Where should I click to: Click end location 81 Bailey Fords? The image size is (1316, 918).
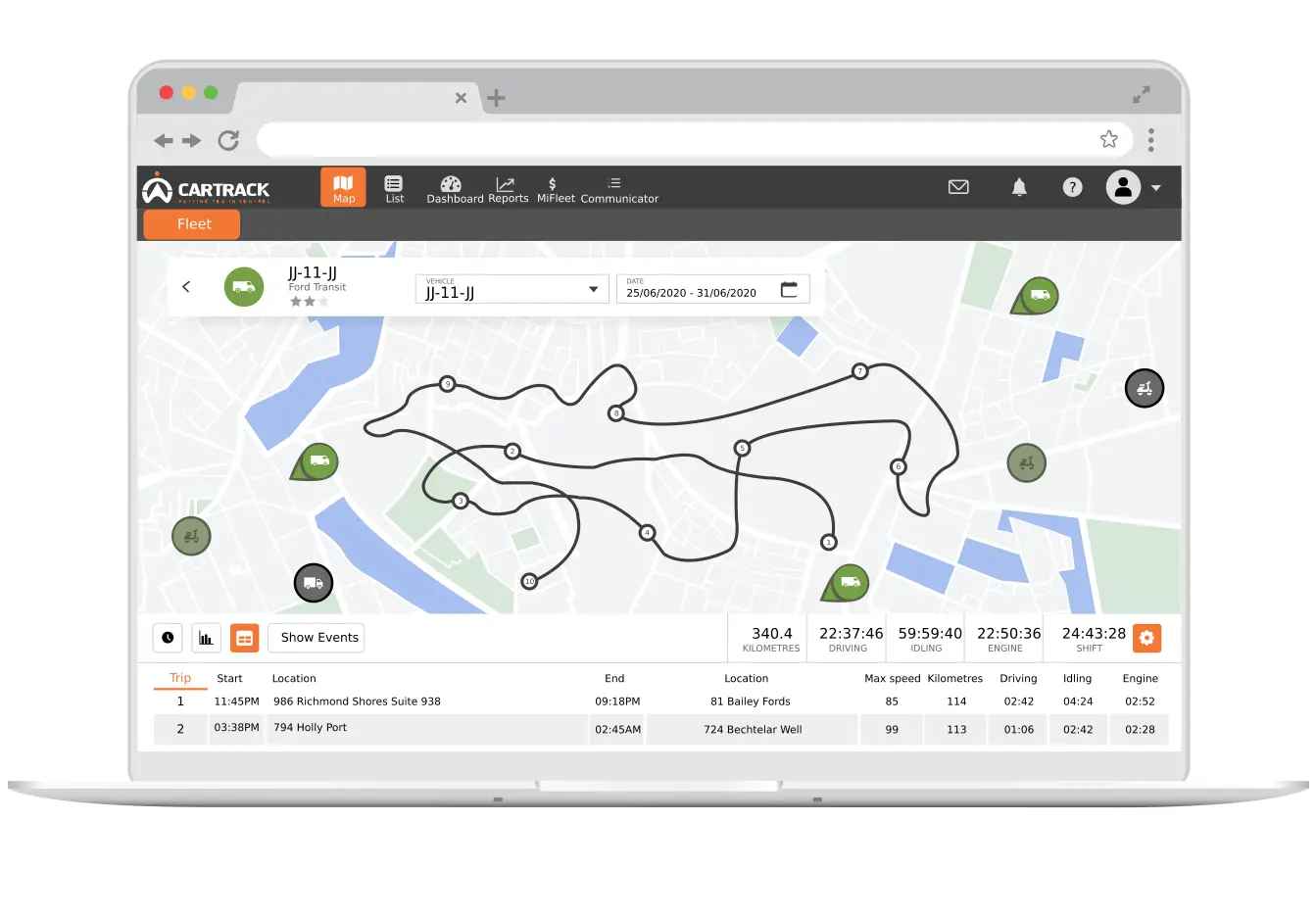[x=751, y=701]
